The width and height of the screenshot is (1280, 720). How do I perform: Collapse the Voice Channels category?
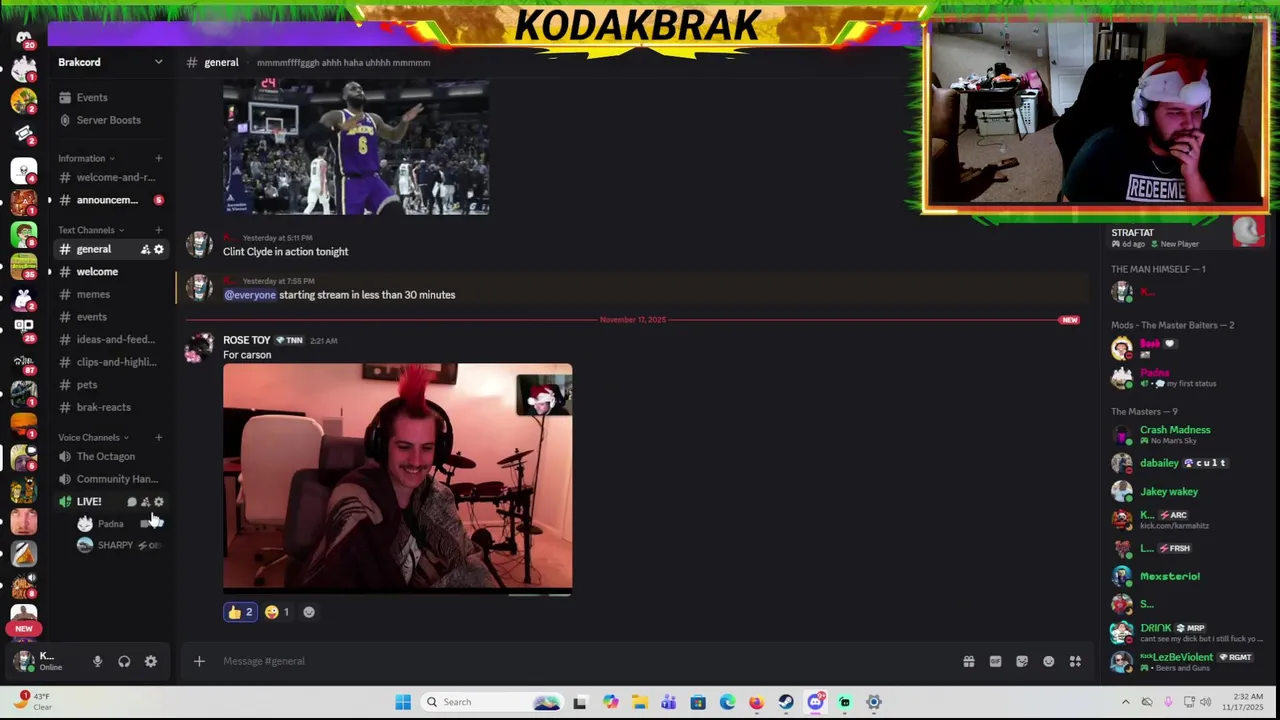pos(94,437)
